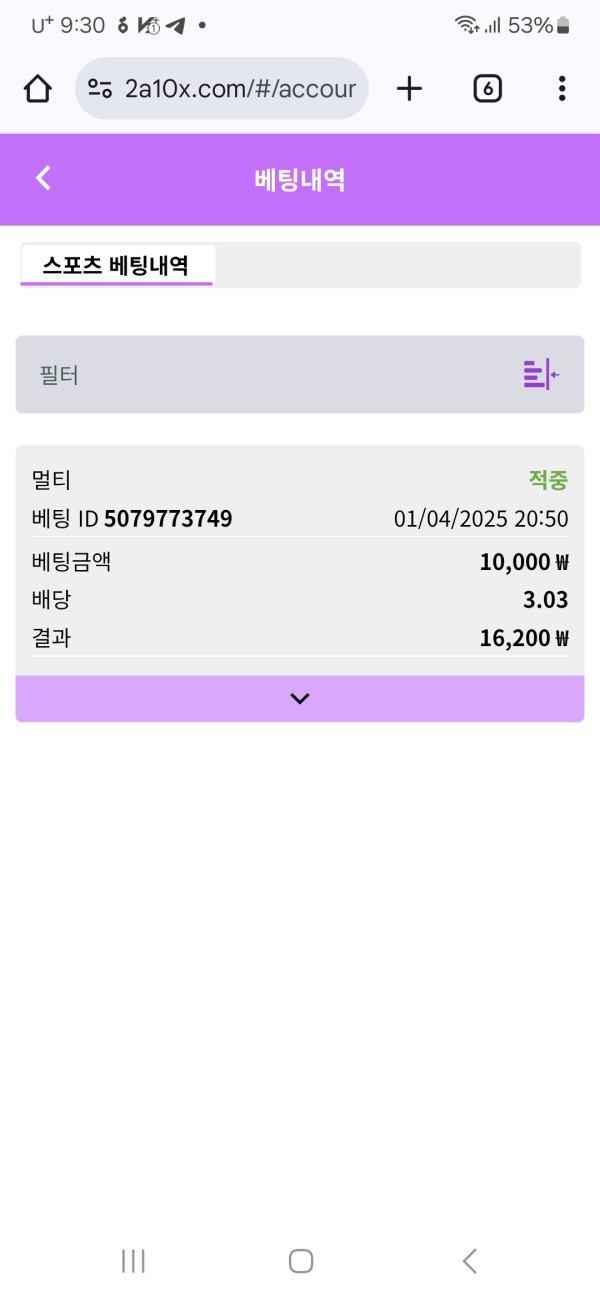Tap the 10,000 ₩ bet amount
Viewport: 600px width, 1300px height.
[523, 562]
